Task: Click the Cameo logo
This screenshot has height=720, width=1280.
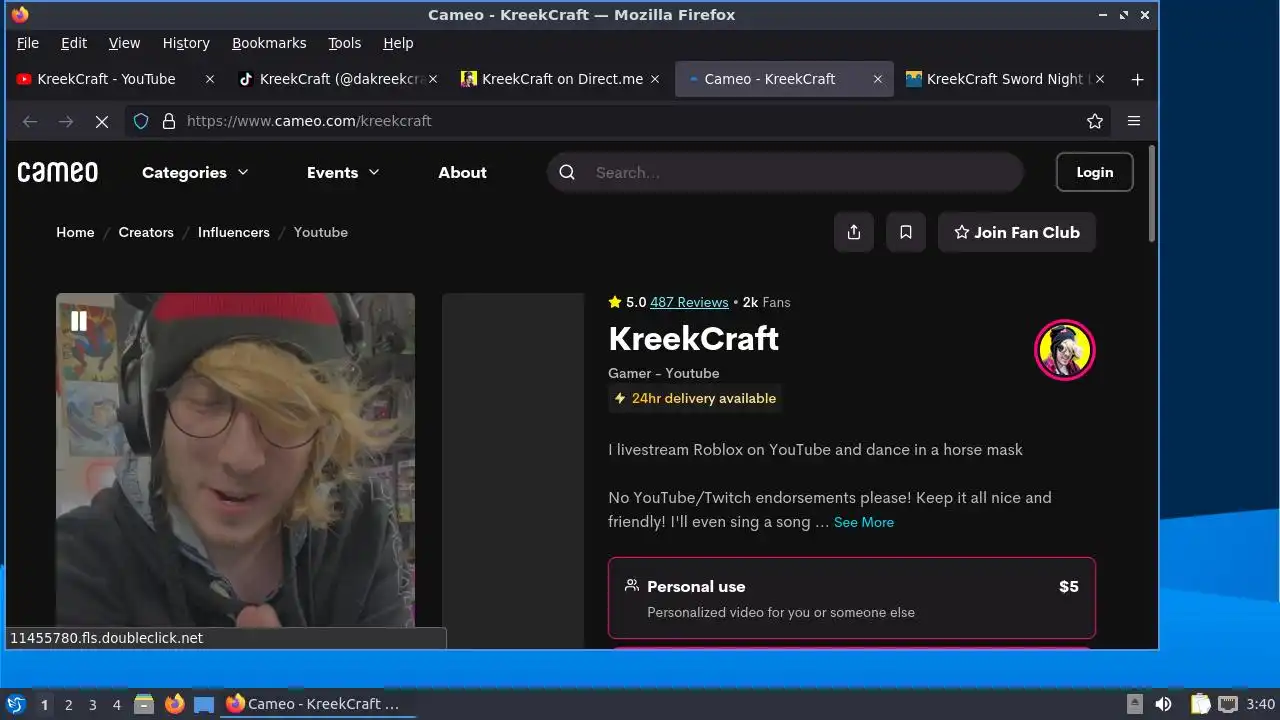Action: [x=58, y=172]
